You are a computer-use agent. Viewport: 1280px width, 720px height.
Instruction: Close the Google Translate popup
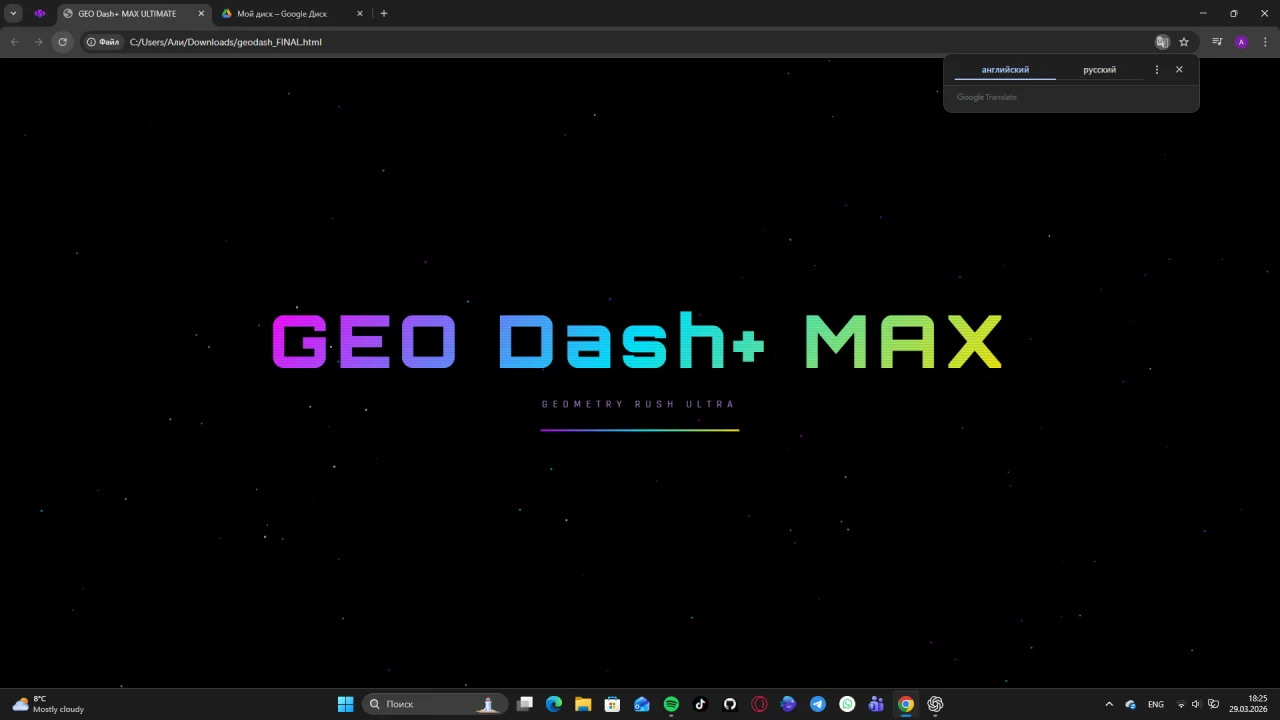pyautogui.click(x=1179, y=70)
